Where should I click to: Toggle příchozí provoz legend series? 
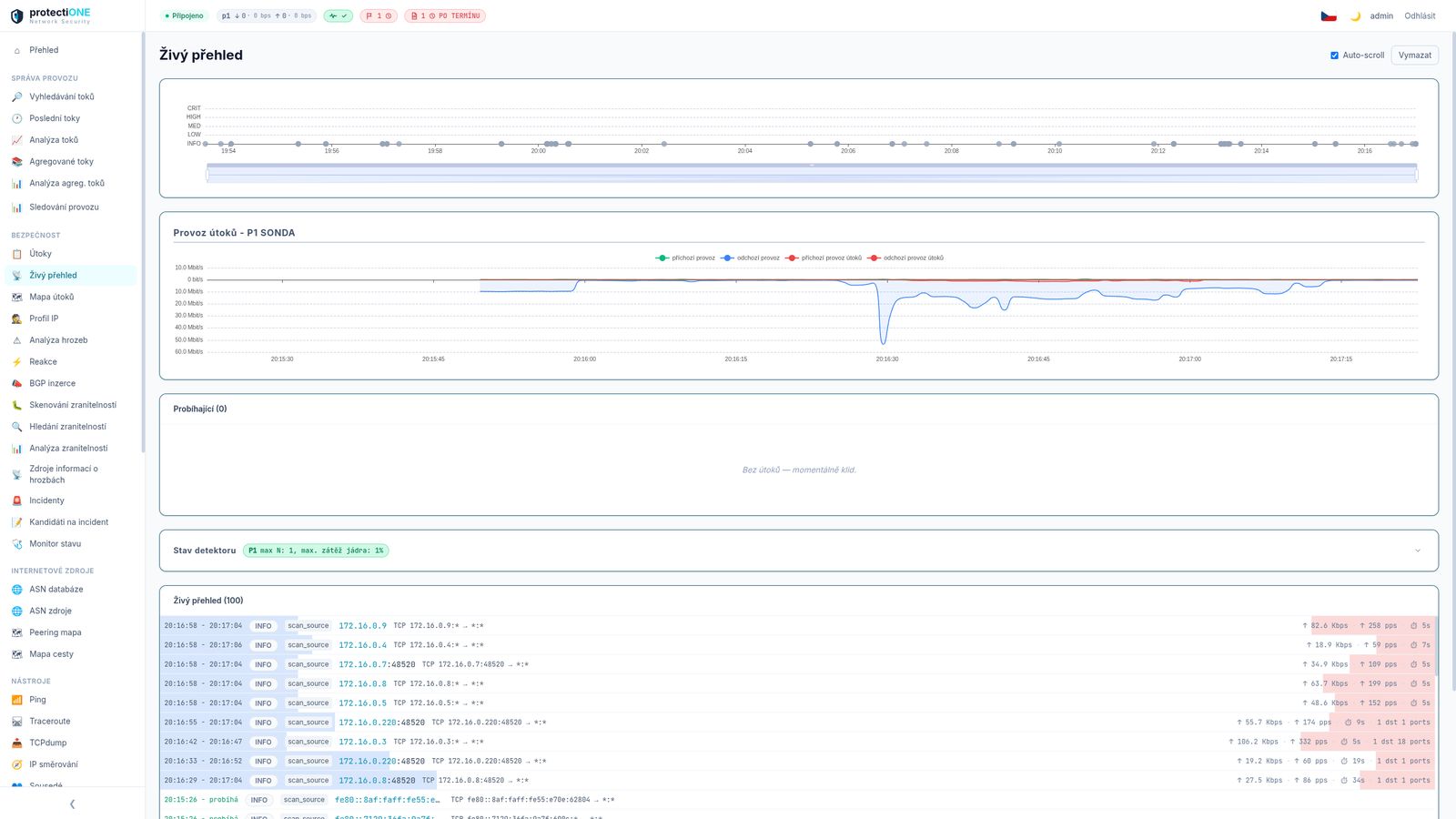[x=685, y=258]
